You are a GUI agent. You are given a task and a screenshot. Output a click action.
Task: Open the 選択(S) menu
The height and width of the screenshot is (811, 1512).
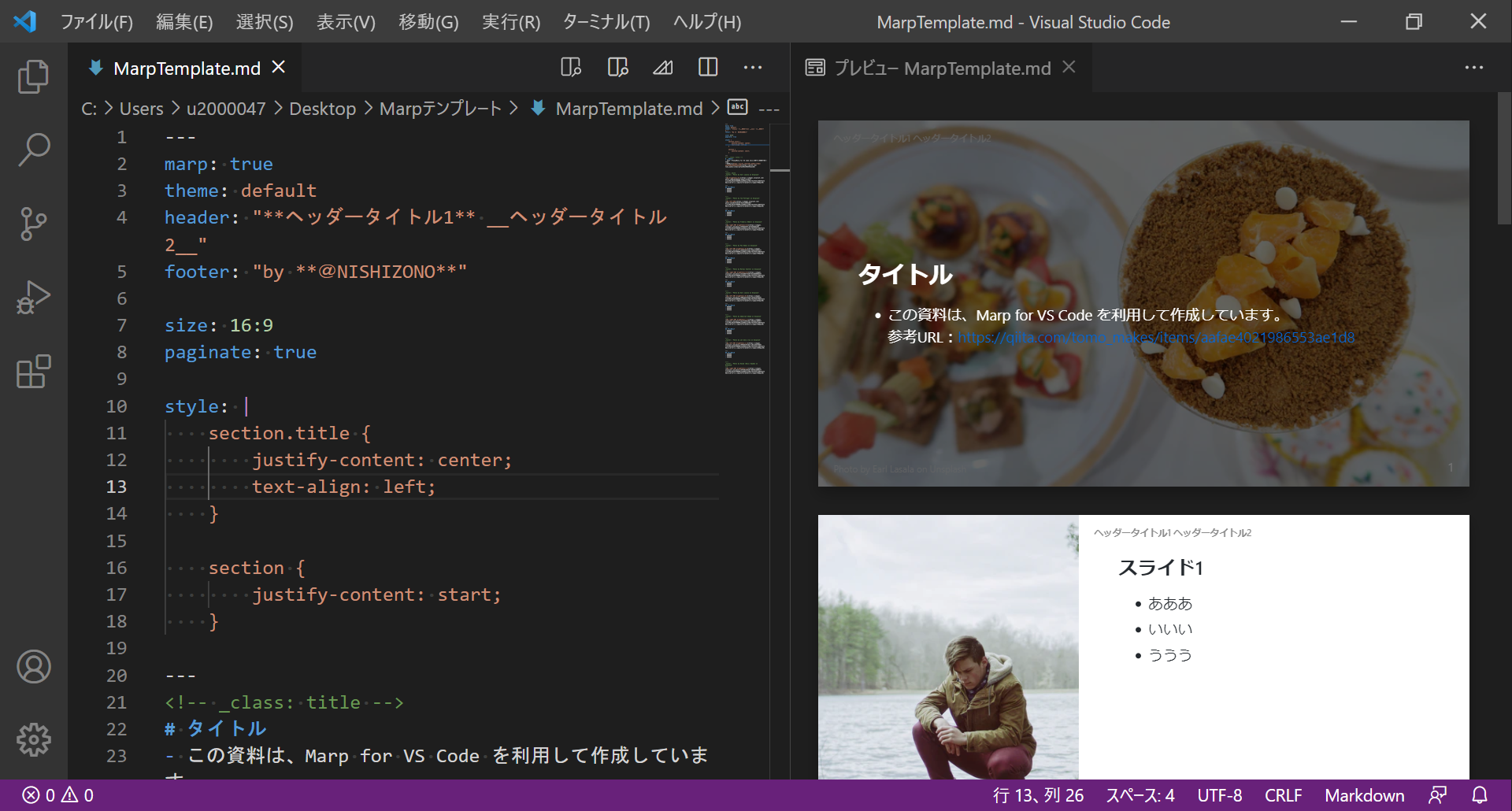[265, 22]
